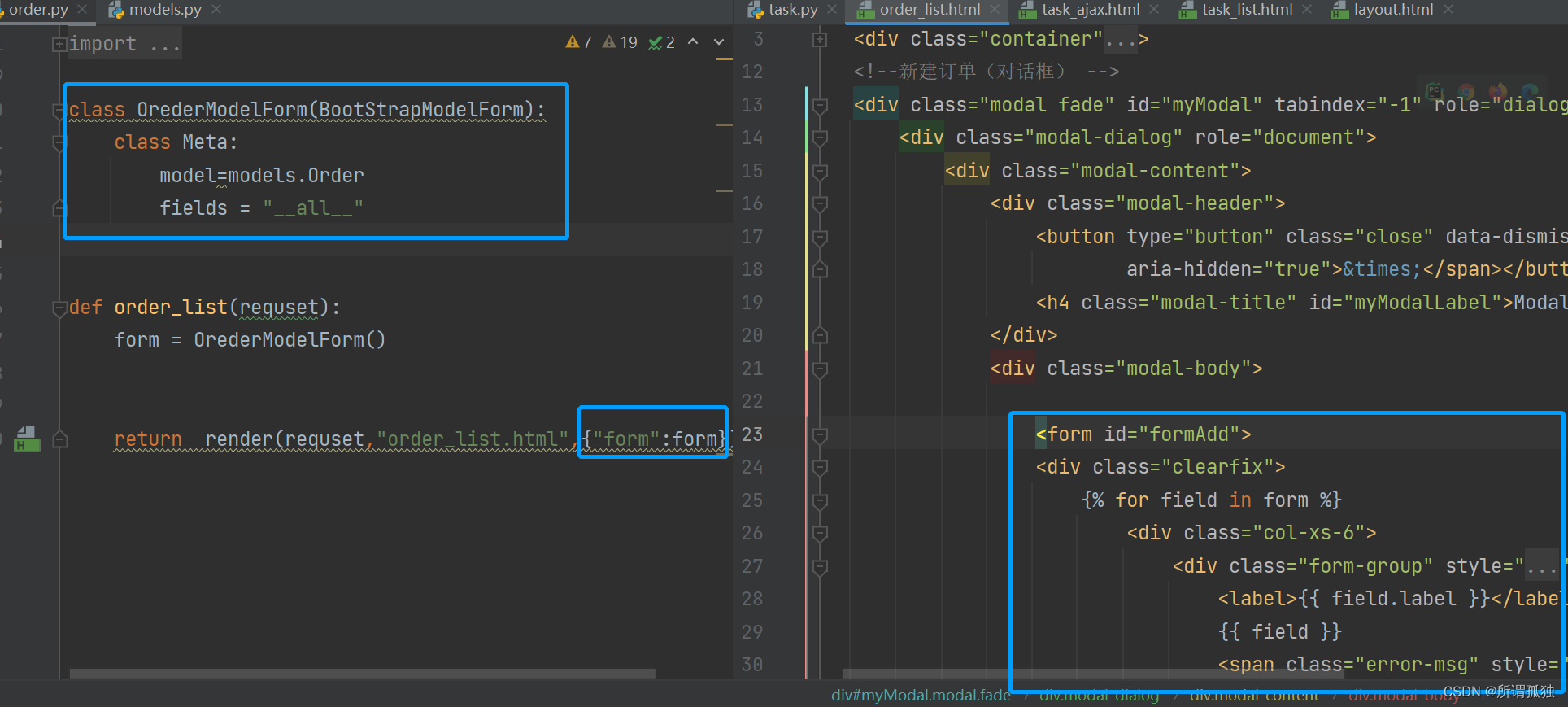1568x707 pixels.
Task: Go to previous highlighted error arrow
Action: (x=693, y=41)
